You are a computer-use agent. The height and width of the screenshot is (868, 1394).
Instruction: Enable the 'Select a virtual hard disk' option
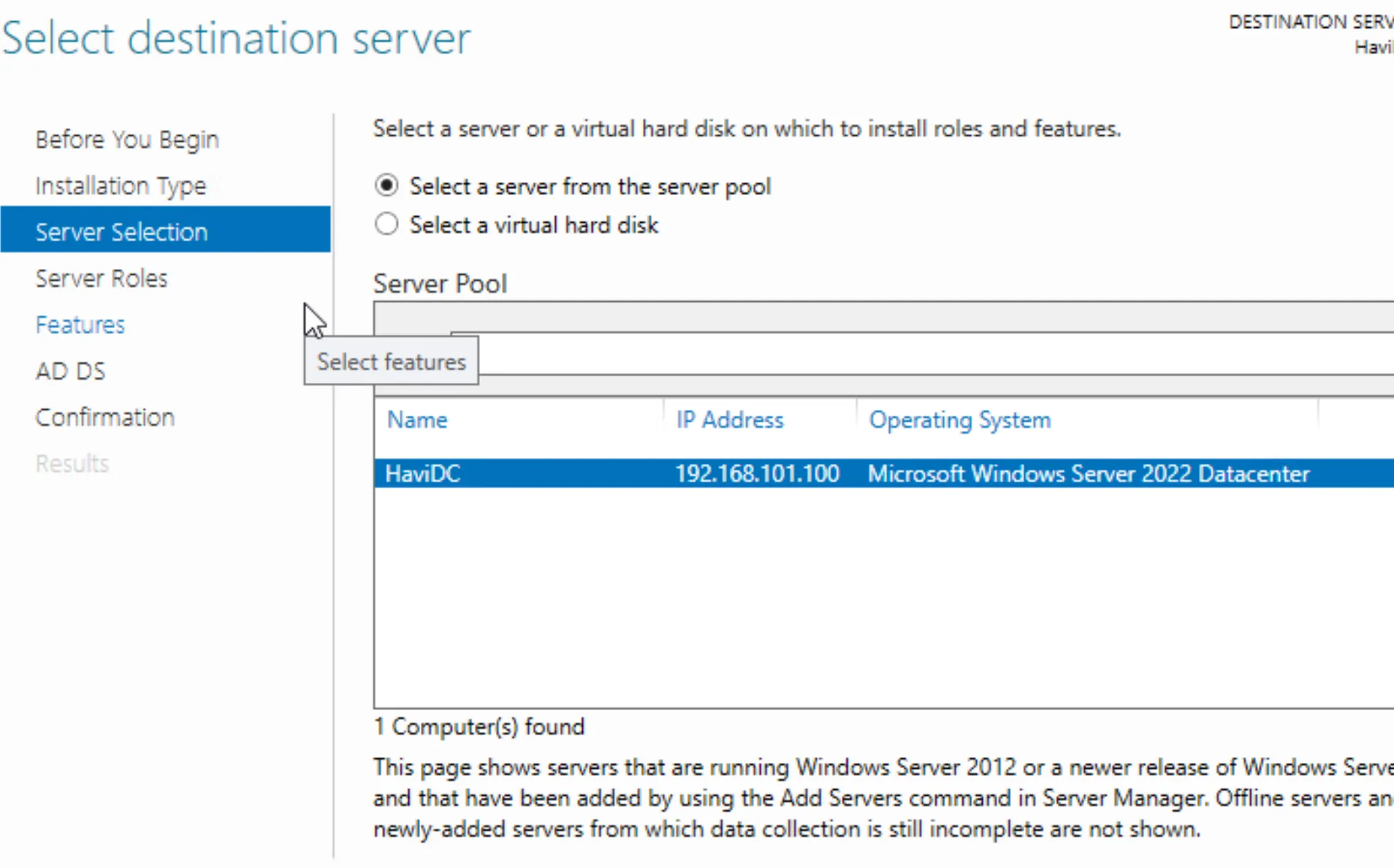(386, 224)
